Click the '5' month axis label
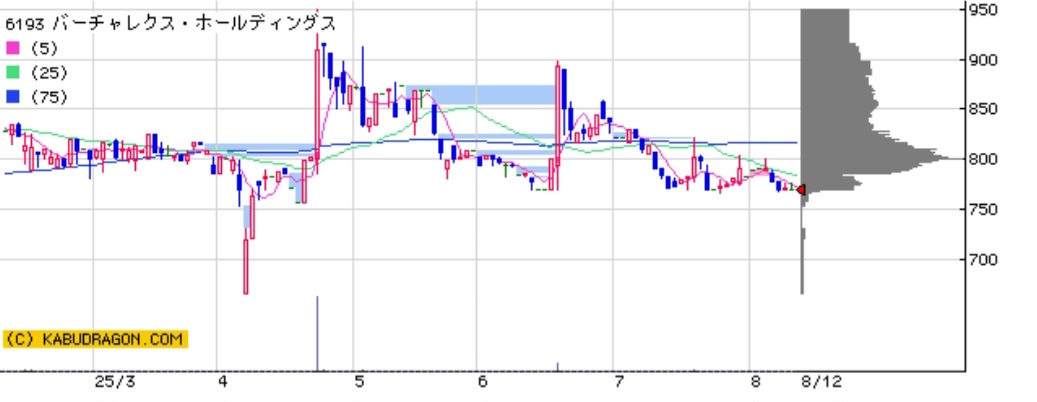This screenshot has width=1037, height=402. tap(359, 382)
